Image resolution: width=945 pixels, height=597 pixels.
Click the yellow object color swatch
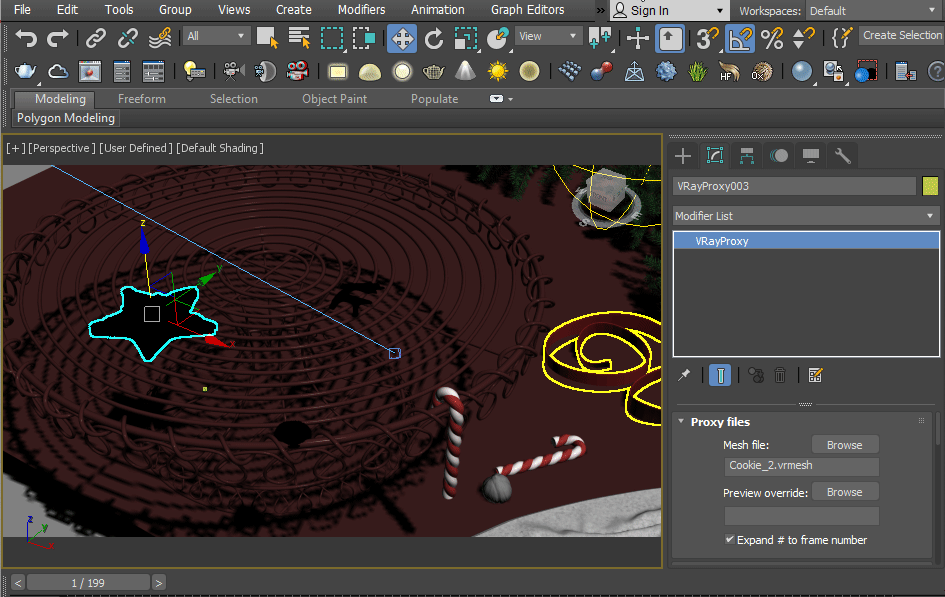click(930, 186)
